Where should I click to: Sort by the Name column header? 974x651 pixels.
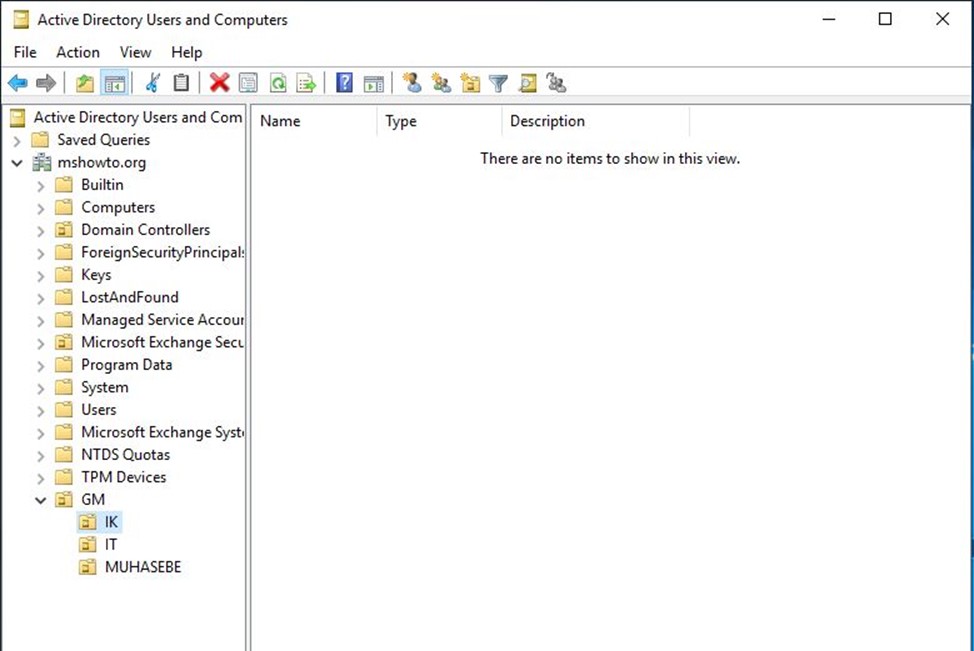coord(314,121)
